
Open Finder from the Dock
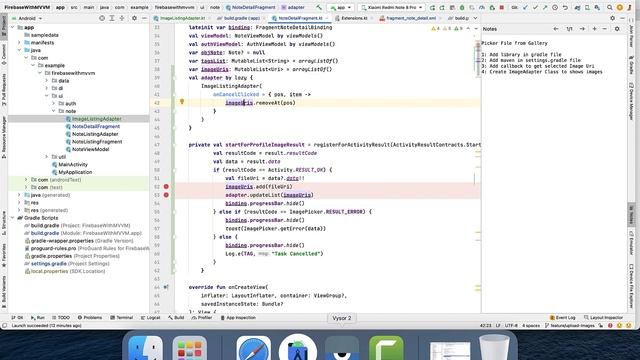145,349
